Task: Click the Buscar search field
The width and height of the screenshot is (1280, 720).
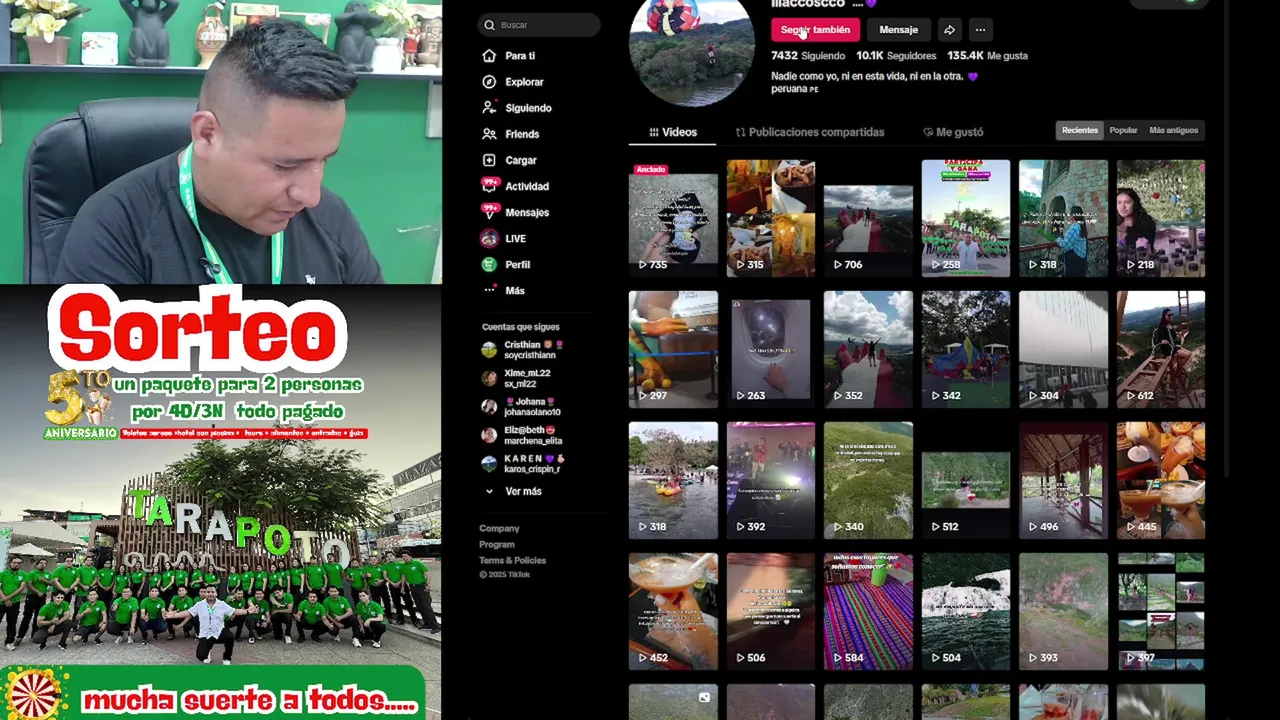Action: click(x=539, y=25)
